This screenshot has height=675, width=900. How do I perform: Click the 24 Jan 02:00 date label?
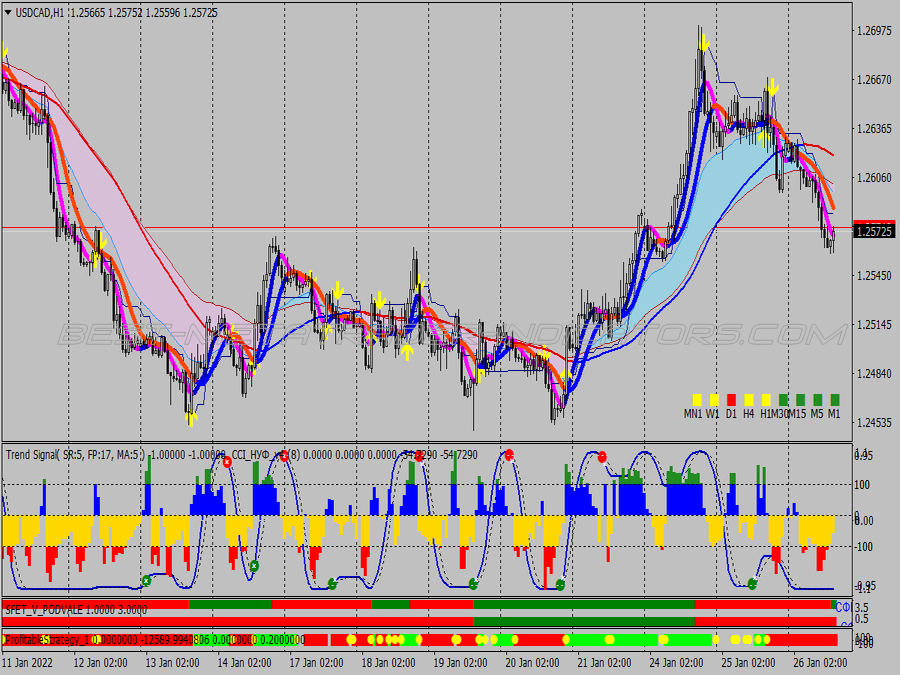click(x=676, y=662)
